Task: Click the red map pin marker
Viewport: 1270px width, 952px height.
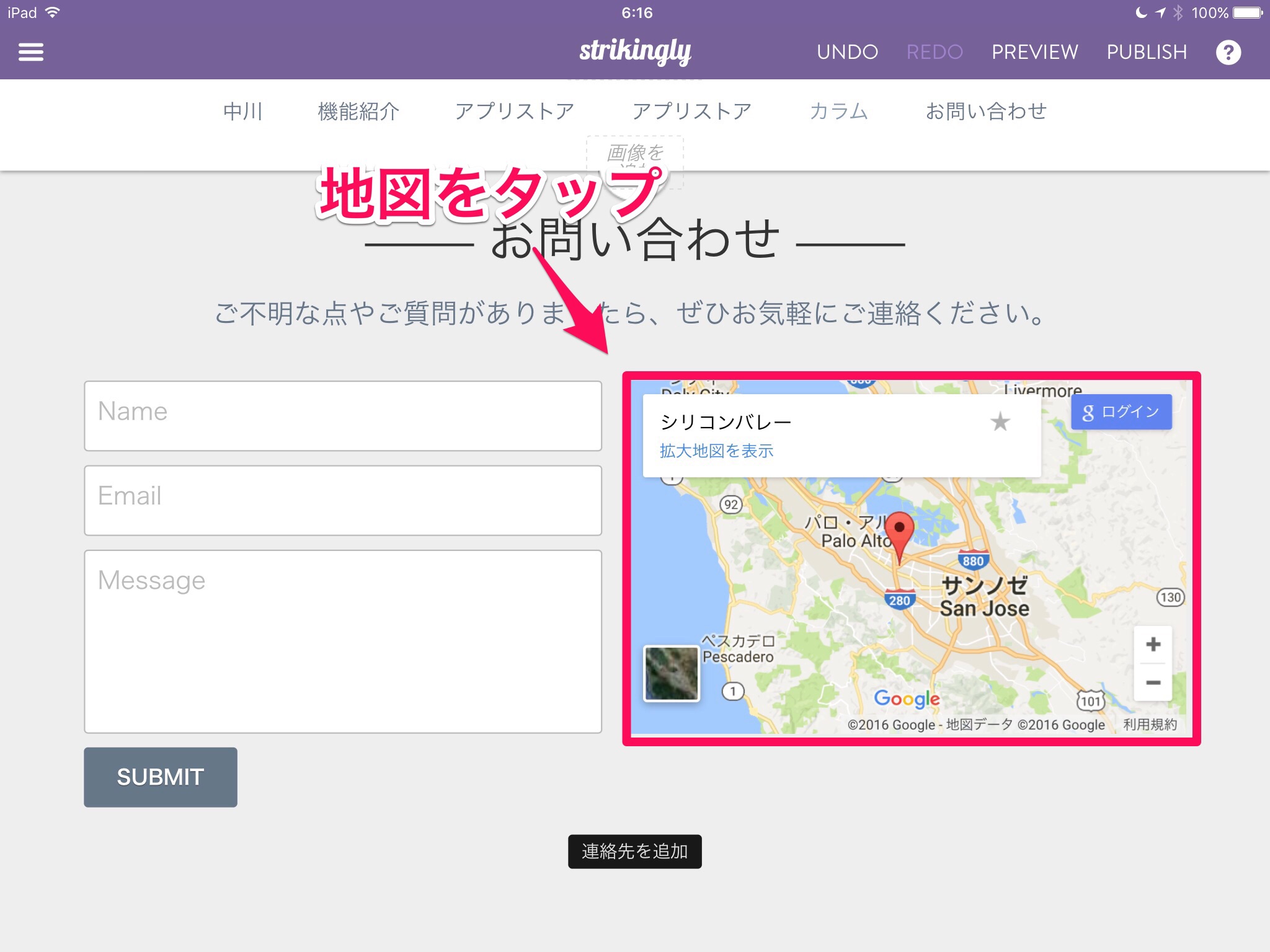Action: coord(899,532)
